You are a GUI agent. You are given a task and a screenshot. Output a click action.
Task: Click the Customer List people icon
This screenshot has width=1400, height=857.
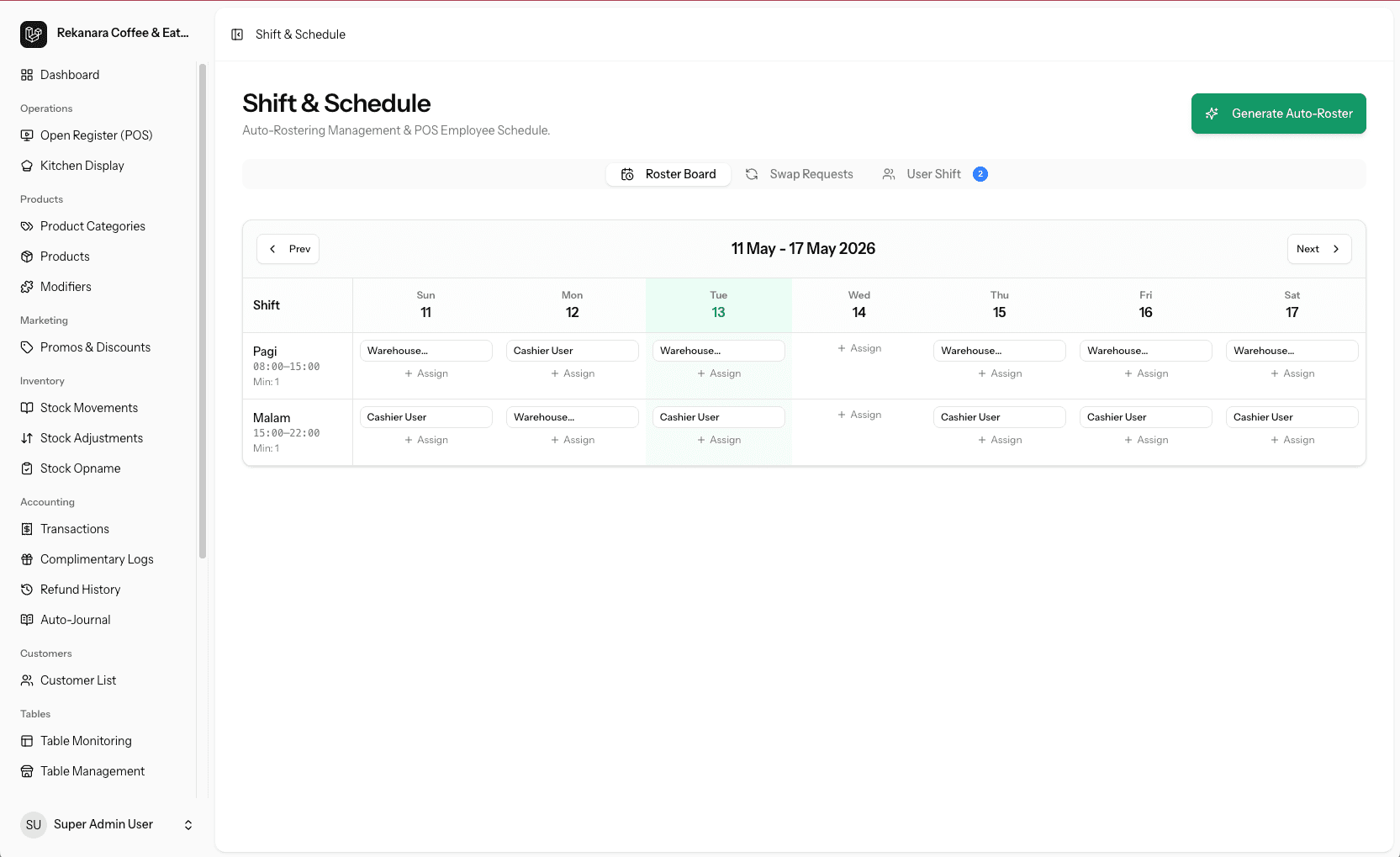coord(27,680)
